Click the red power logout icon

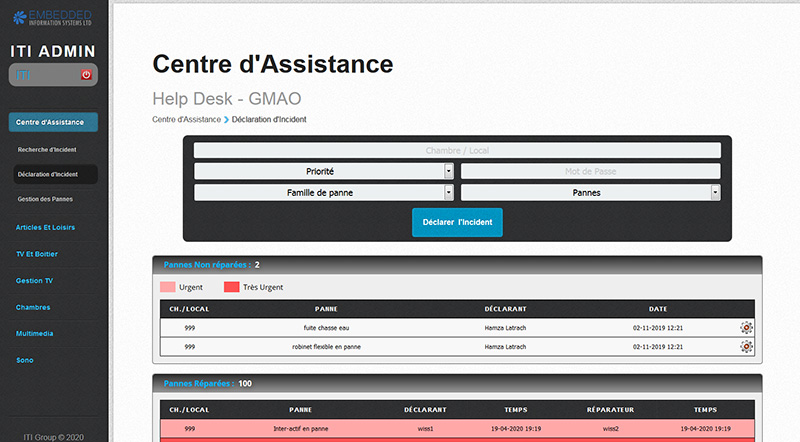(86, 75)
